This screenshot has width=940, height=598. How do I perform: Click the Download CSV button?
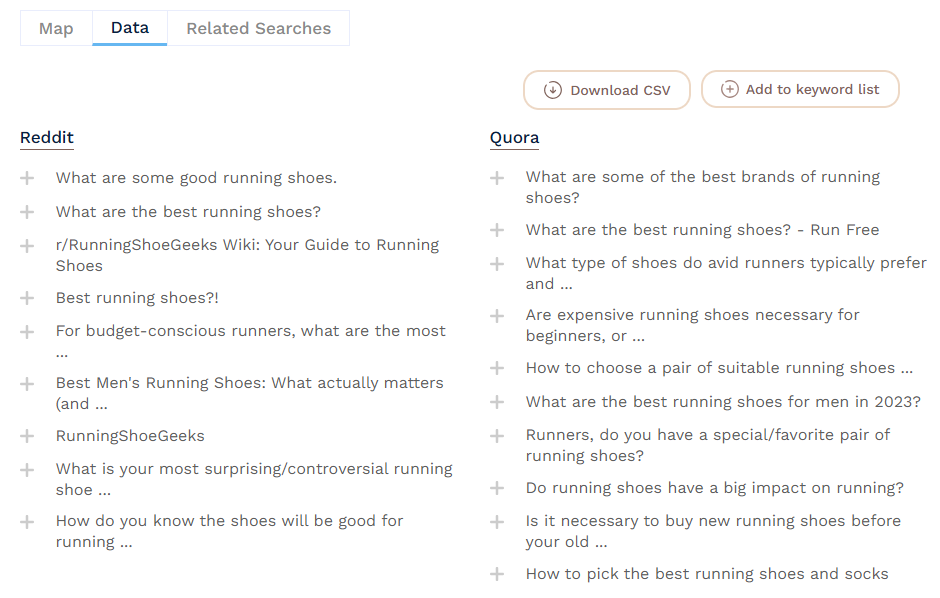coord(606,89)
